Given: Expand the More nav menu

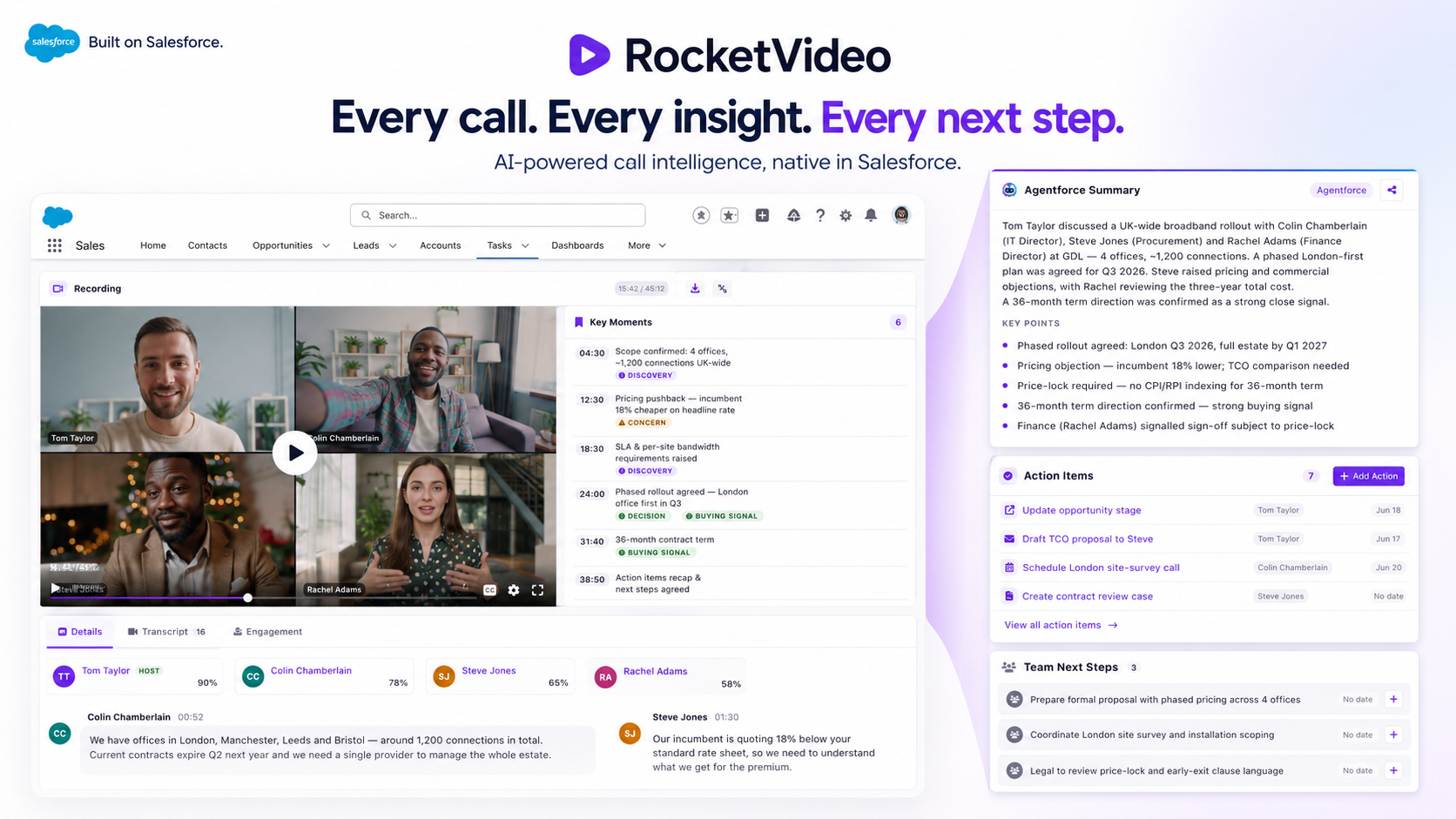Looking at the screenshot, I should click(646, 245).
